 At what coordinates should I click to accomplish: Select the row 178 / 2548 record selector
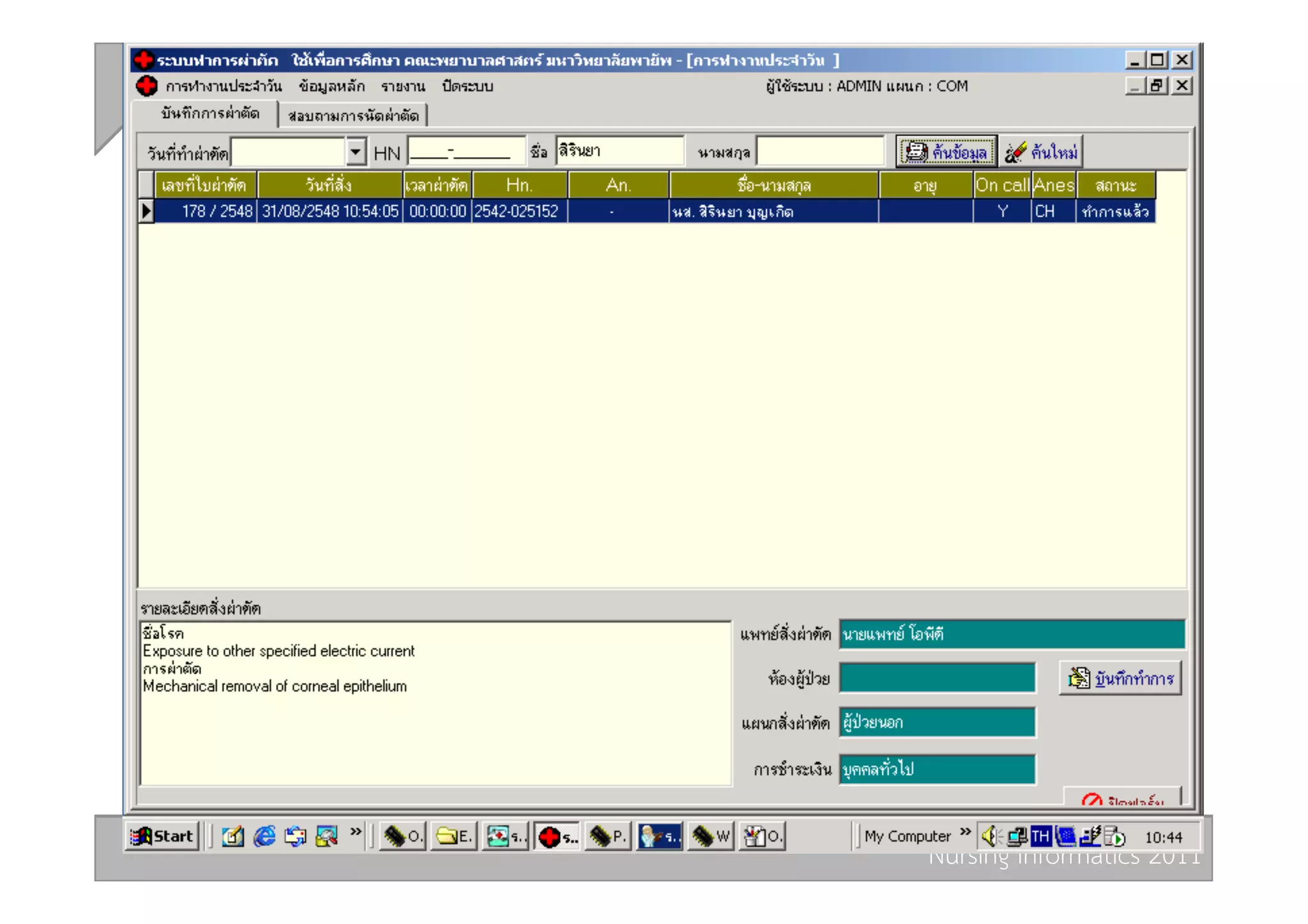[x=146, y=211]
